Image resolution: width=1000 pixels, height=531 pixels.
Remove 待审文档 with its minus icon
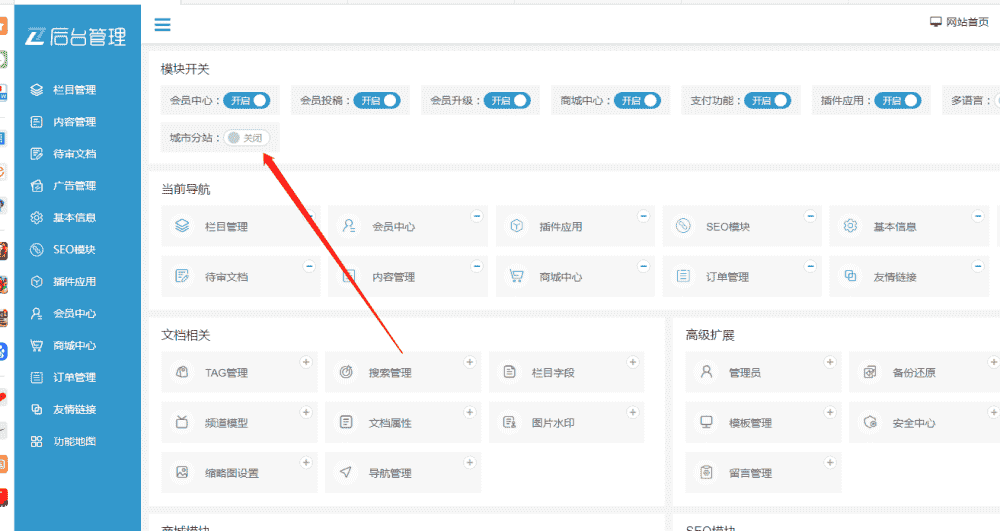309,266
